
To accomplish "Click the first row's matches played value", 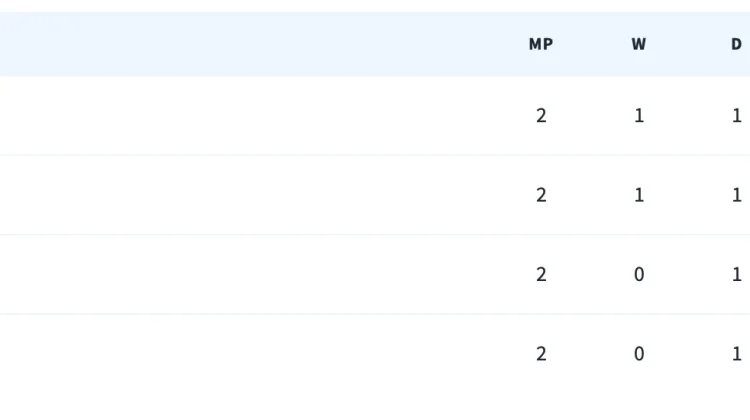I will point(541,115).
